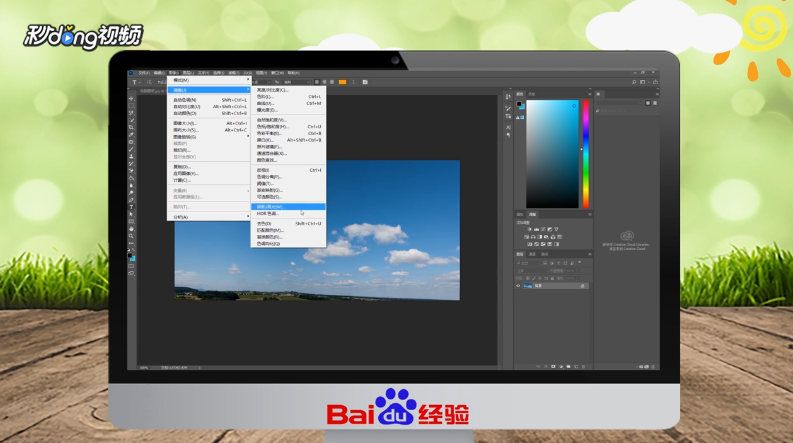
Task: Select the Pen tool
Action: [x=131, y=200]
